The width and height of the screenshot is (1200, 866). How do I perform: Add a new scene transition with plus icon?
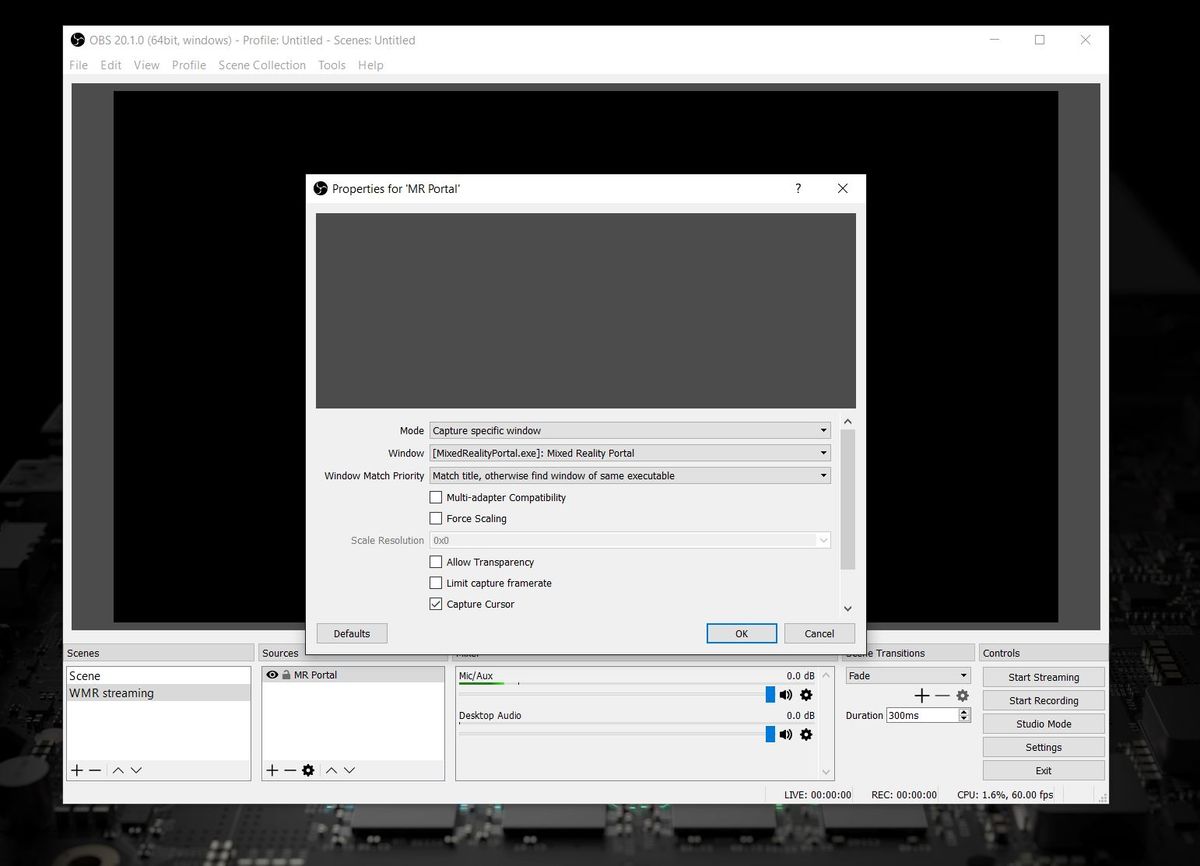coord(921,695)
